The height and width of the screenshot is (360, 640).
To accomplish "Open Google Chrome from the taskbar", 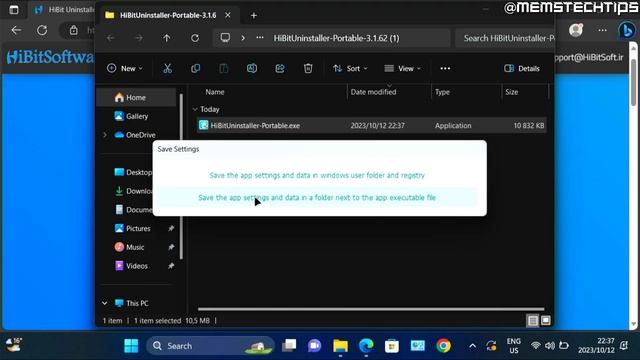I will click(443, 346).
